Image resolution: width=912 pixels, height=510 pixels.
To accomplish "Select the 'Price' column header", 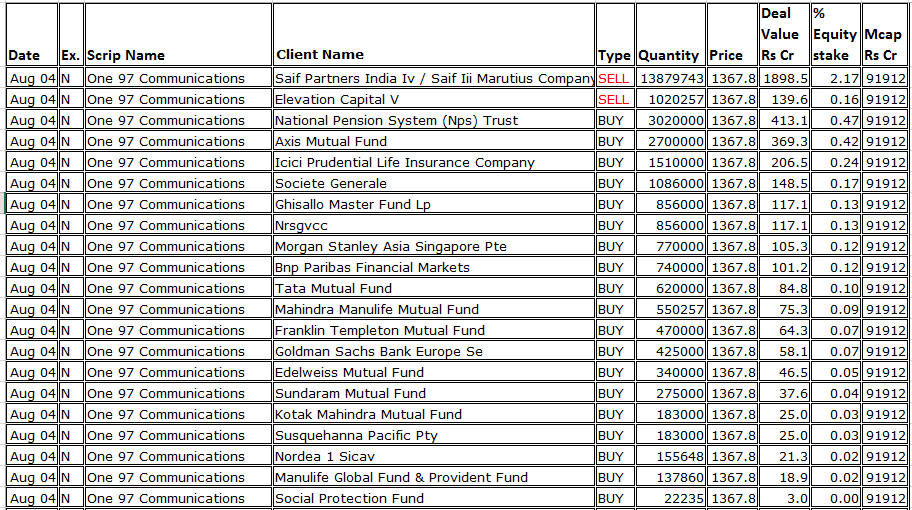I will [x=732, y=34].
